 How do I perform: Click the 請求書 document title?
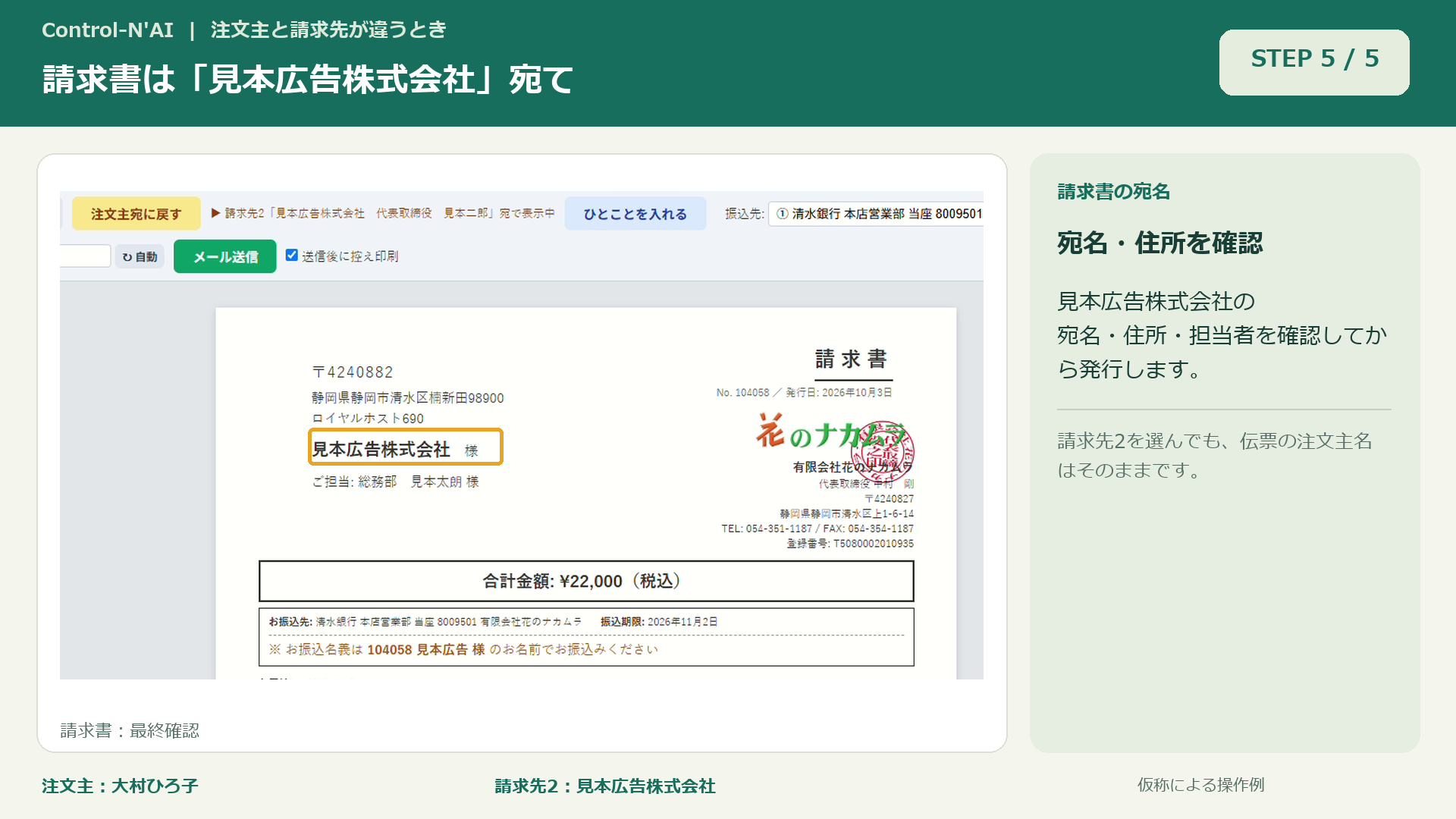coord(852,359)
